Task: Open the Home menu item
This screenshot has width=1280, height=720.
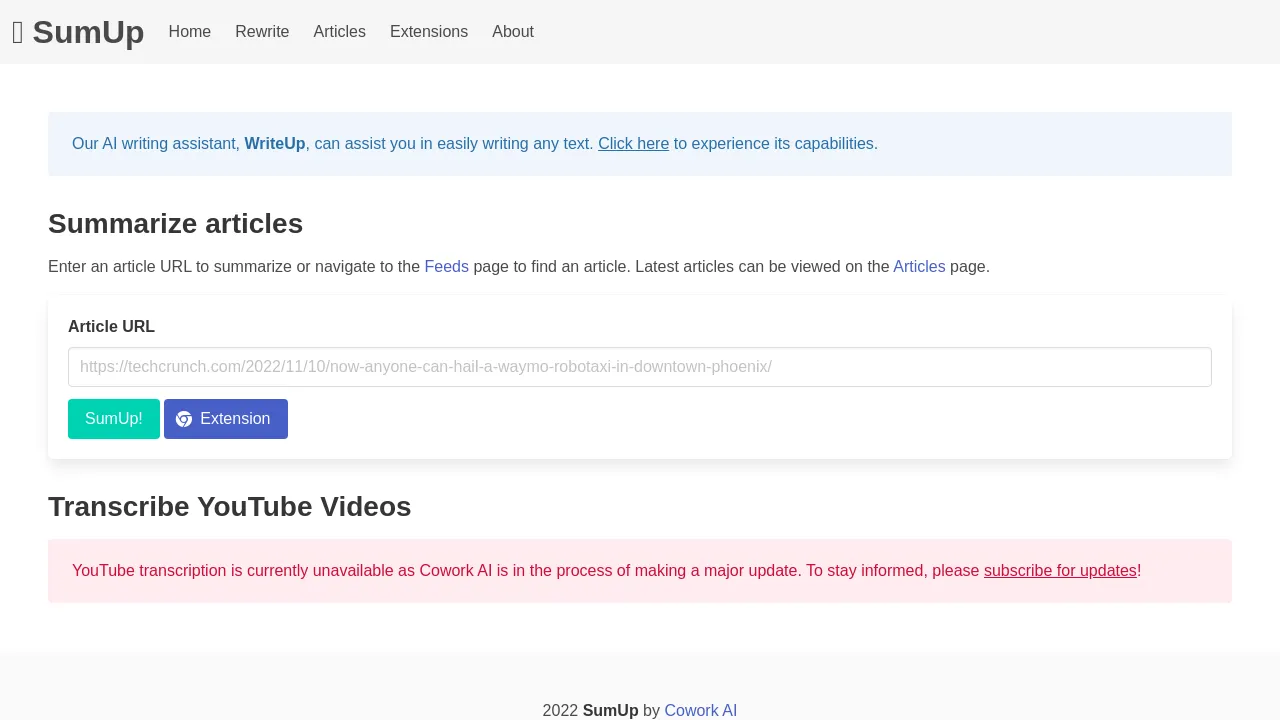Action: coord(190,32)
